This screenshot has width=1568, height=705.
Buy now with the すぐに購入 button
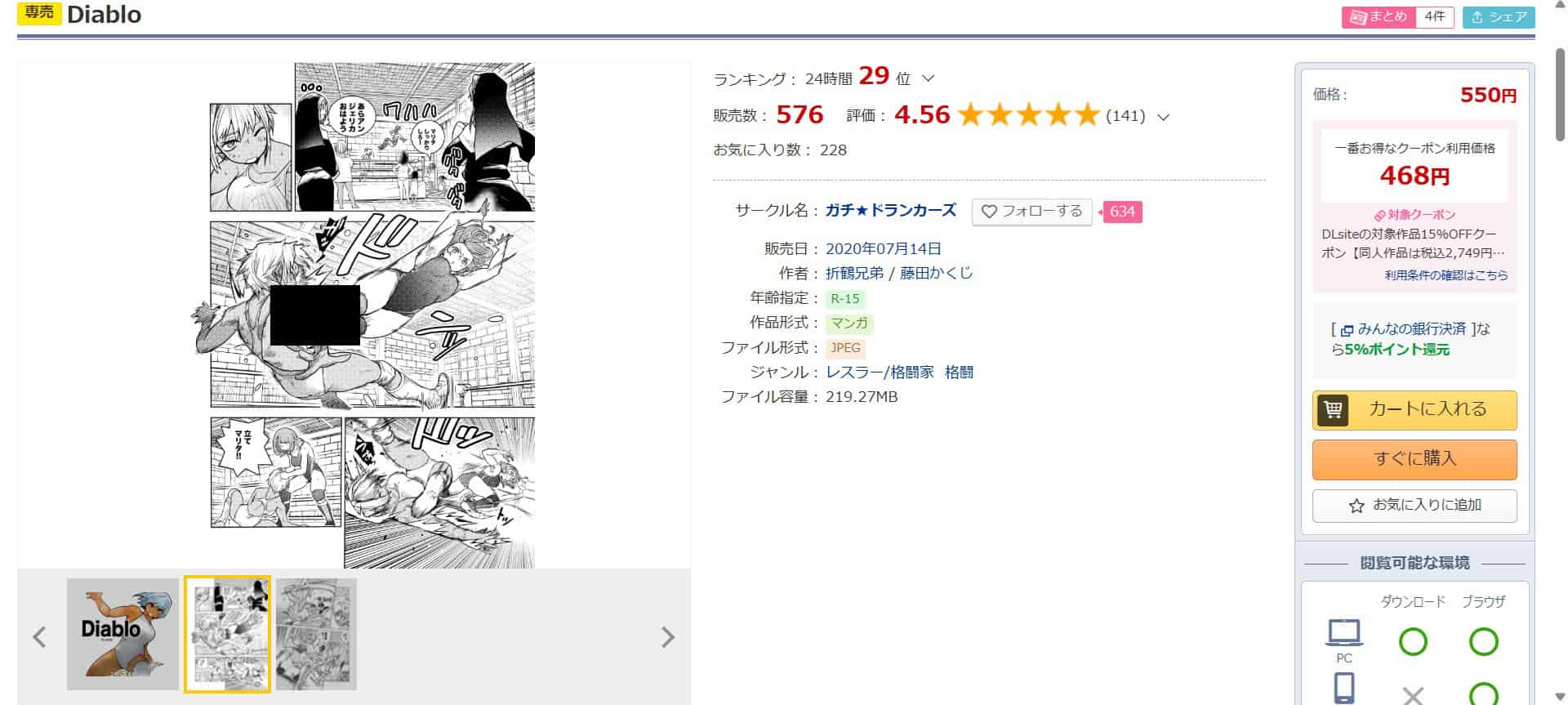point(1414,459)
